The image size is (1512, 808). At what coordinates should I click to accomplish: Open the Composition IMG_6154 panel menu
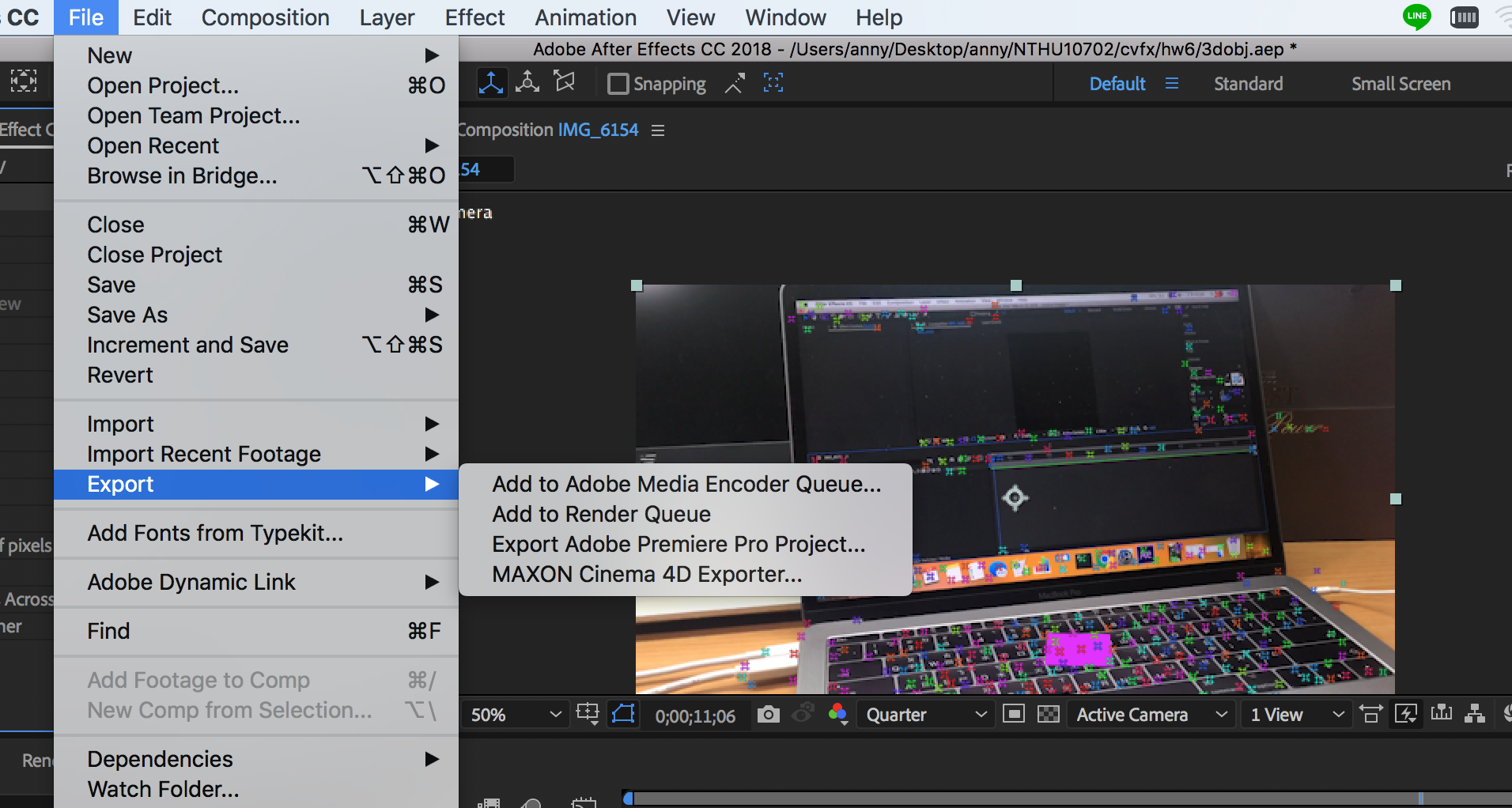[x=658, y=130]
